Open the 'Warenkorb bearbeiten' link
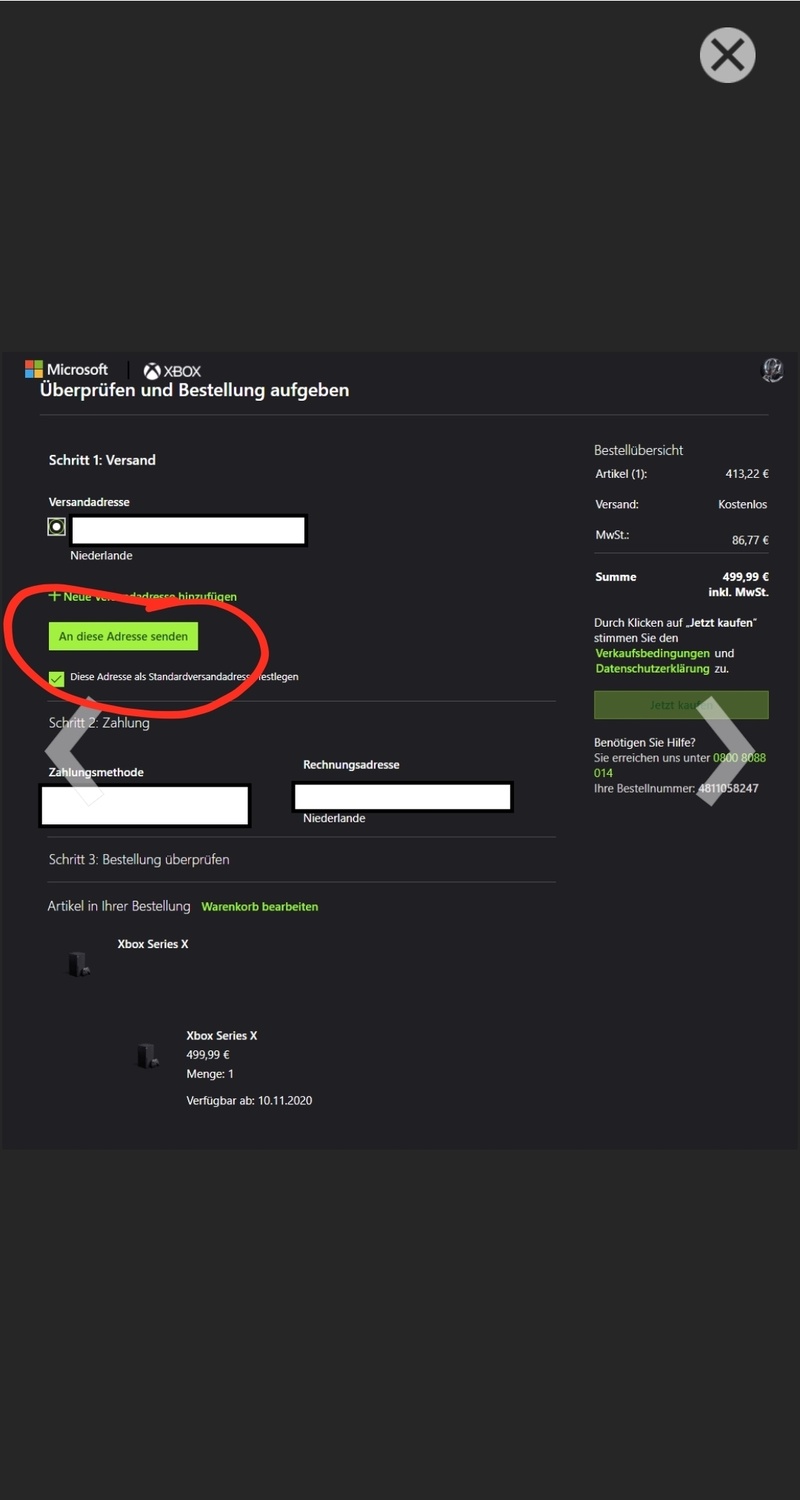 point(260,907)
